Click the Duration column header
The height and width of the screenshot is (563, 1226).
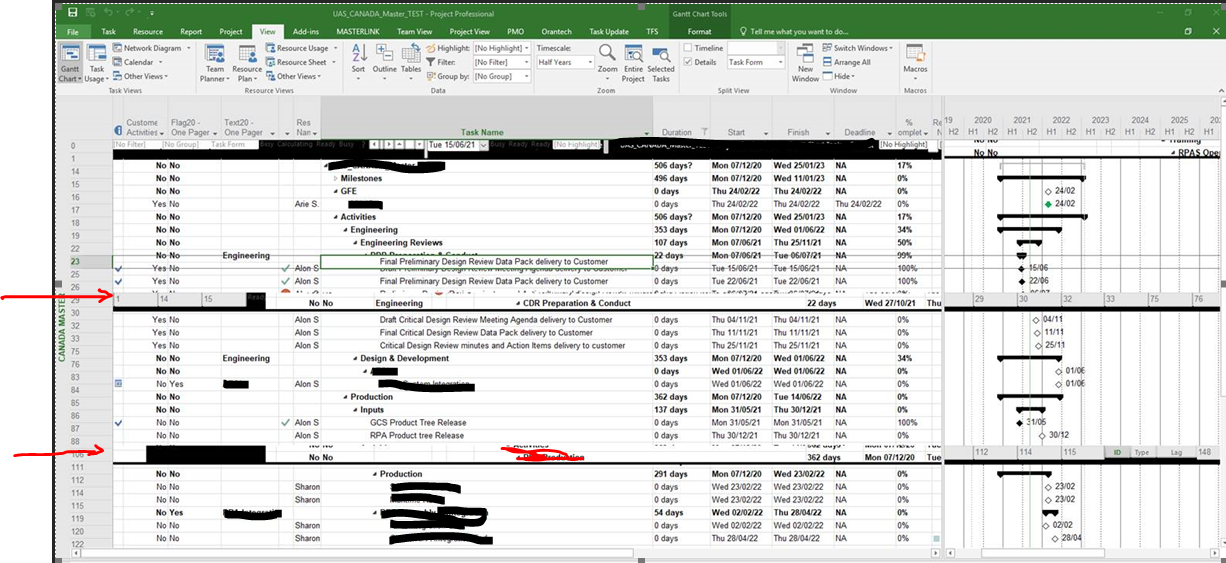coord(682,132)
